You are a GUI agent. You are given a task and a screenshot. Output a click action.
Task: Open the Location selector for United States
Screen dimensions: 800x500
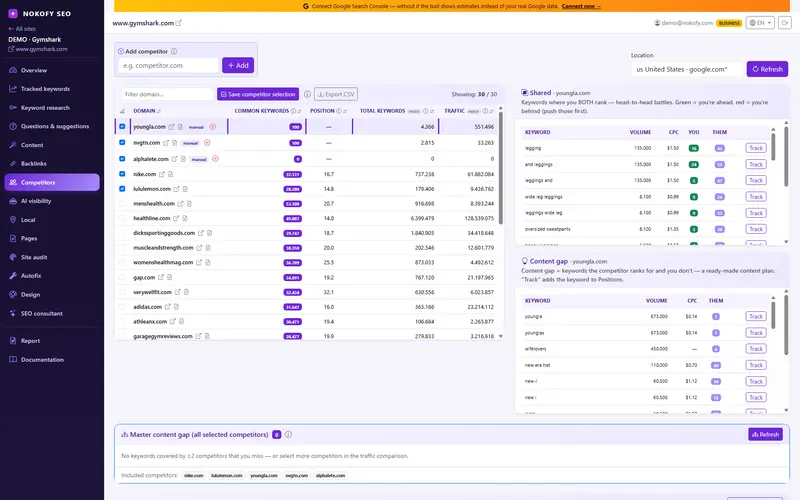[687, 69]
